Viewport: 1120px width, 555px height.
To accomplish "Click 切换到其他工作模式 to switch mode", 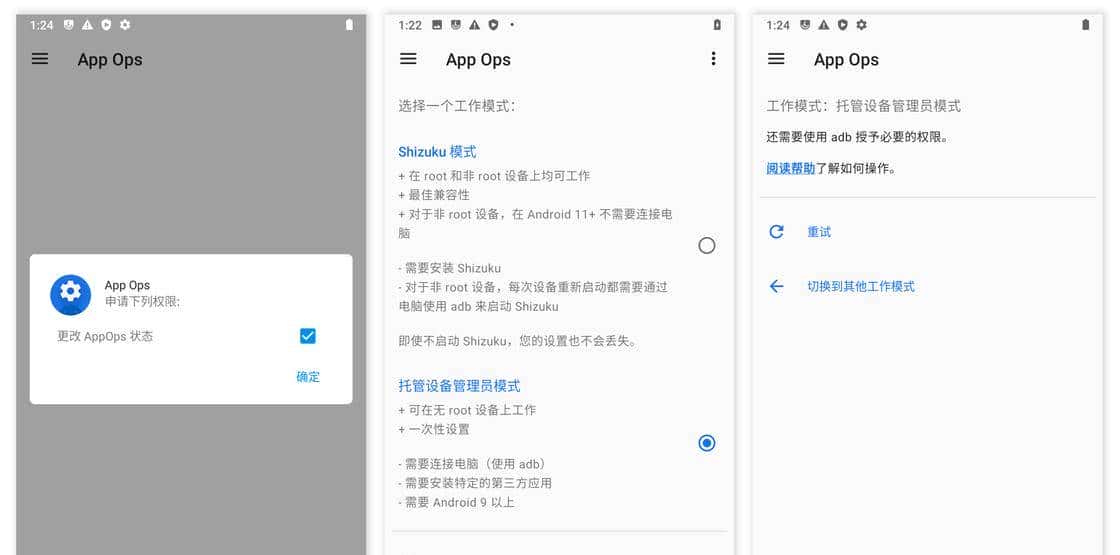I will (861, 286).
